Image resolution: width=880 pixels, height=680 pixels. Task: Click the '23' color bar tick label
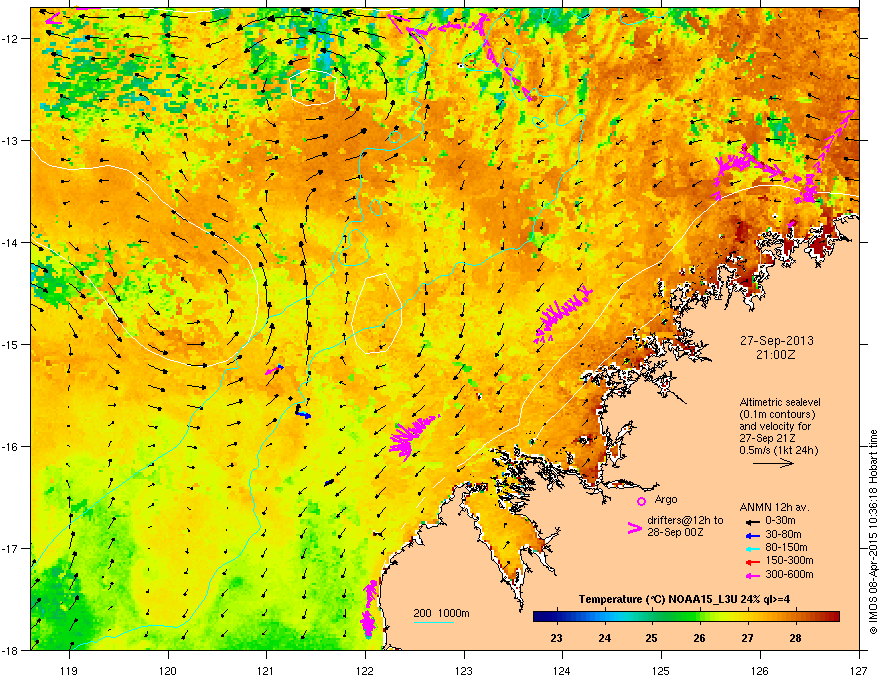pyautogui.click(x=556, y=638)
